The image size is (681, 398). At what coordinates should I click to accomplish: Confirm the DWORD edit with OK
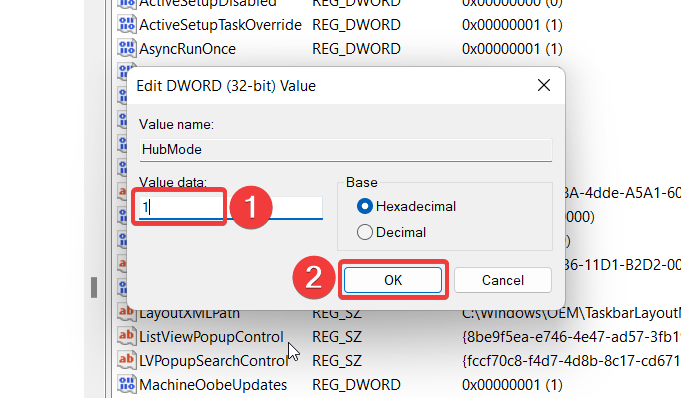click(393, 280)
